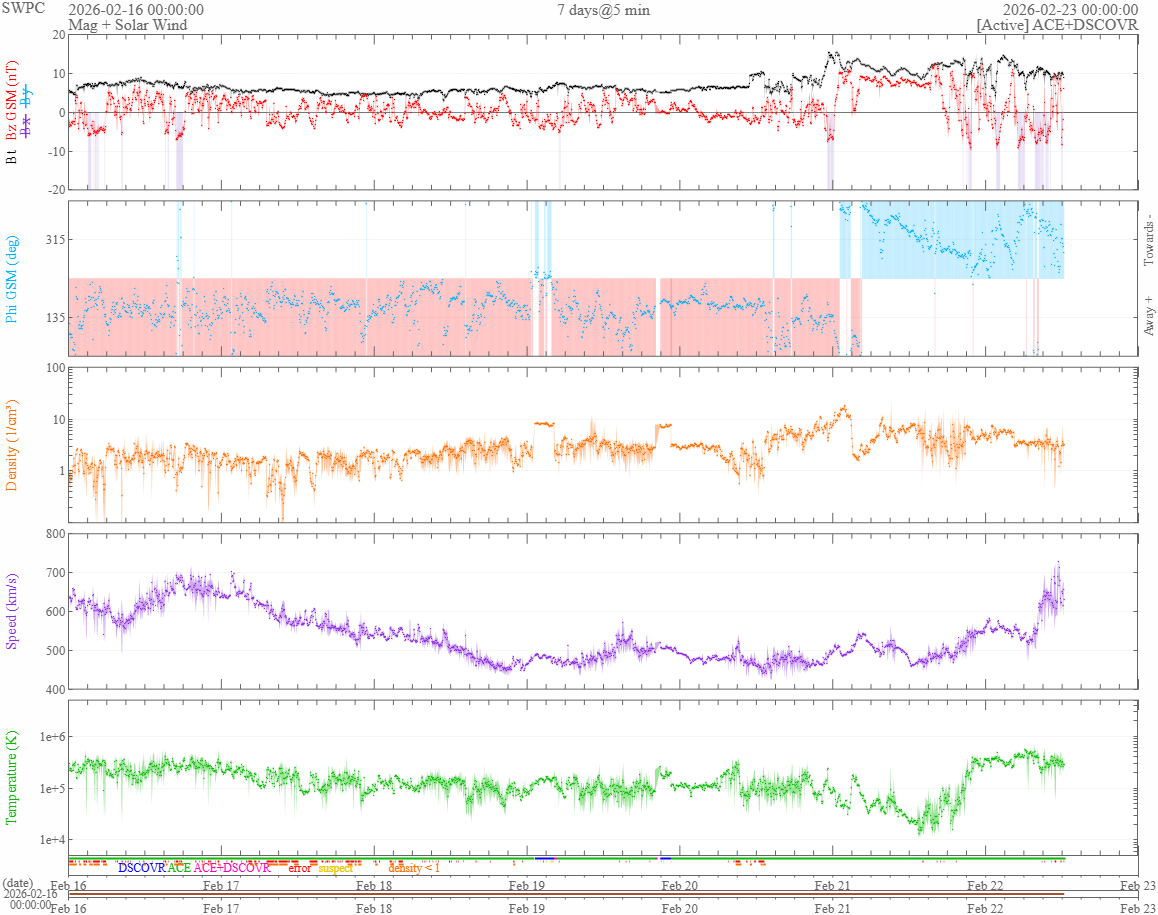Open the Mag + Solar Wind plot type menu
Image resolution: width=1158 pixels, height=915 pixels.
(128, 24)
